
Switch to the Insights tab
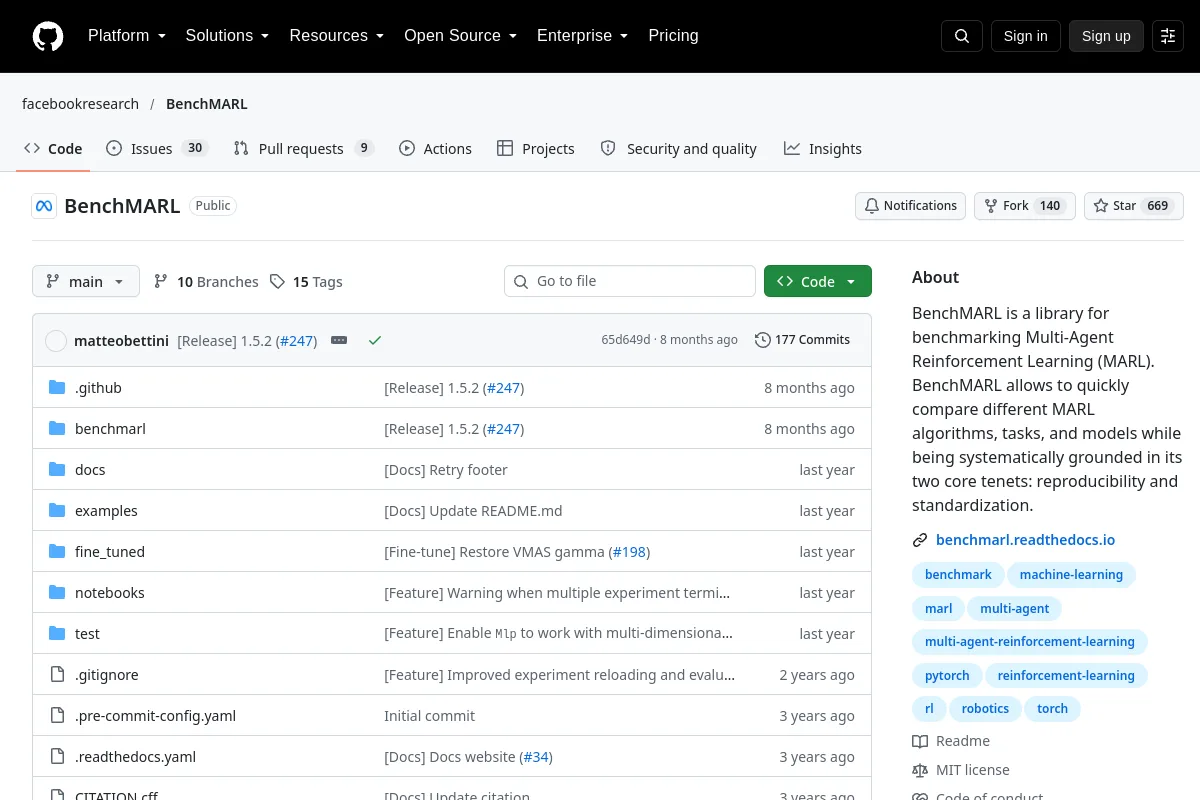823,149
